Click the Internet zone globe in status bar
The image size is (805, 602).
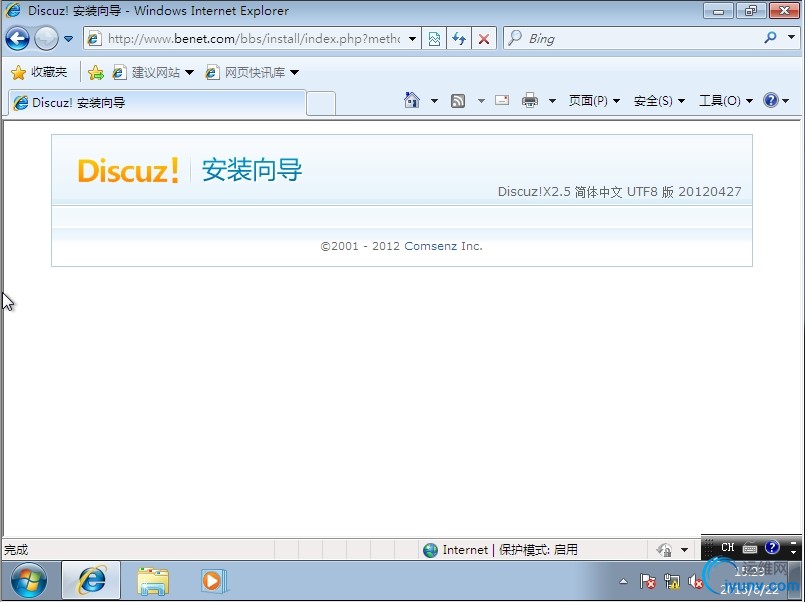tap(430, 550)
